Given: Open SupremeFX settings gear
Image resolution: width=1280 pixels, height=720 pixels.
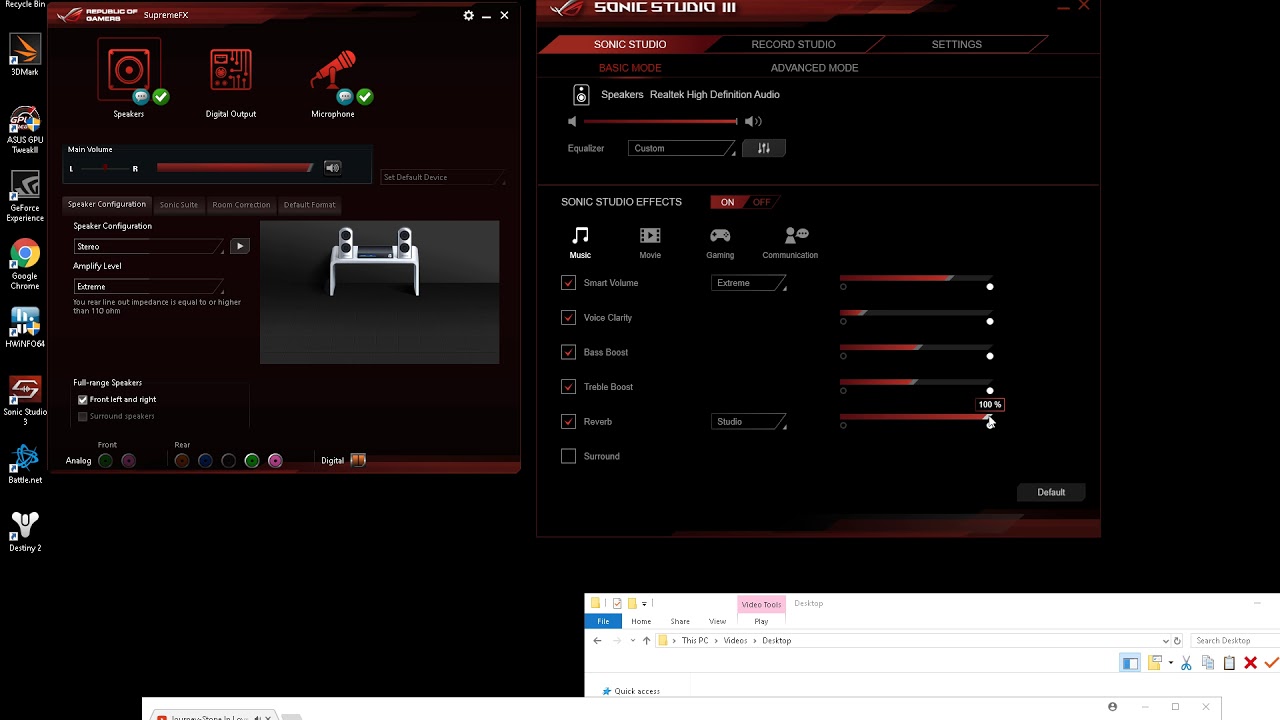Looking at the screenshot, I should 468,15.
